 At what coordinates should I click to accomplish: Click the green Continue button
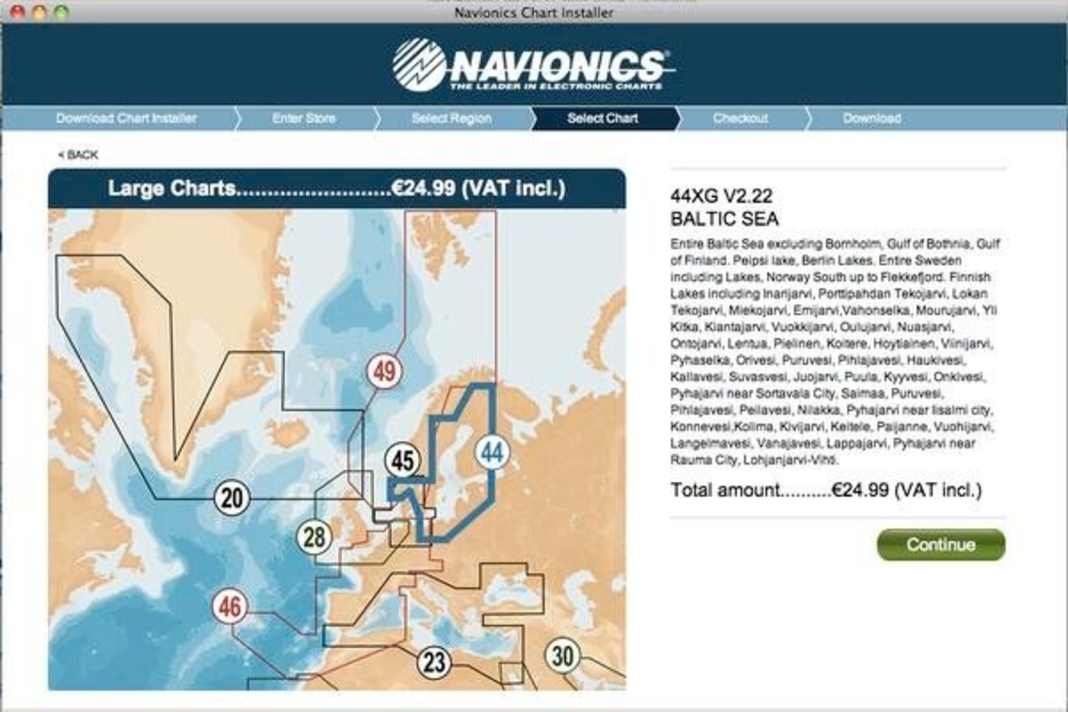(x=941, y=545)
